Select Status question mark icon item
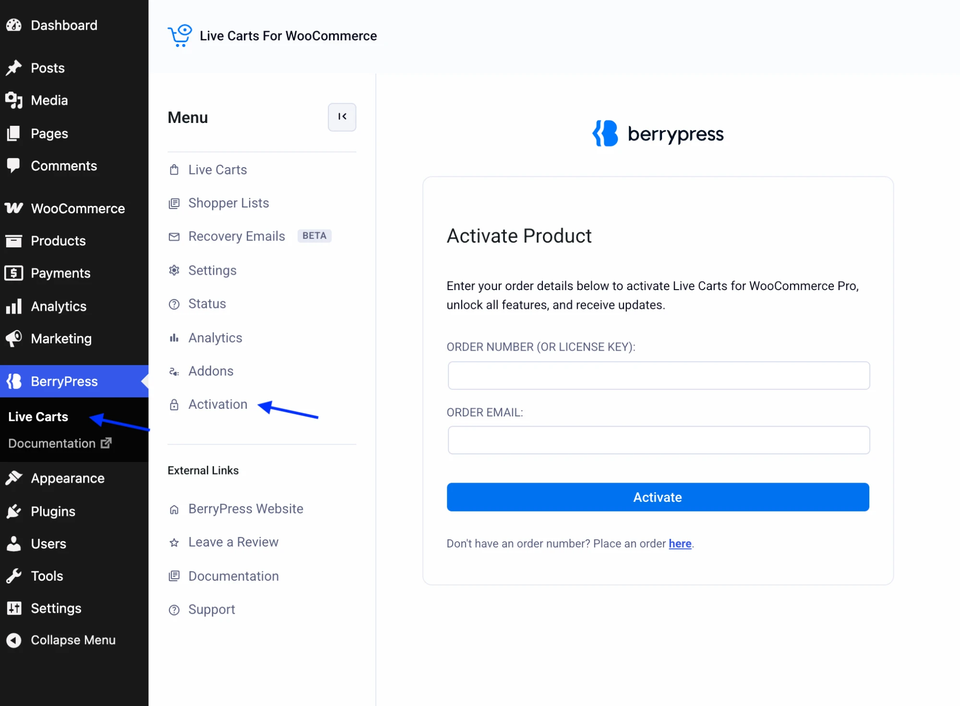This screenshot has width=960, height=706. (174, 304)
